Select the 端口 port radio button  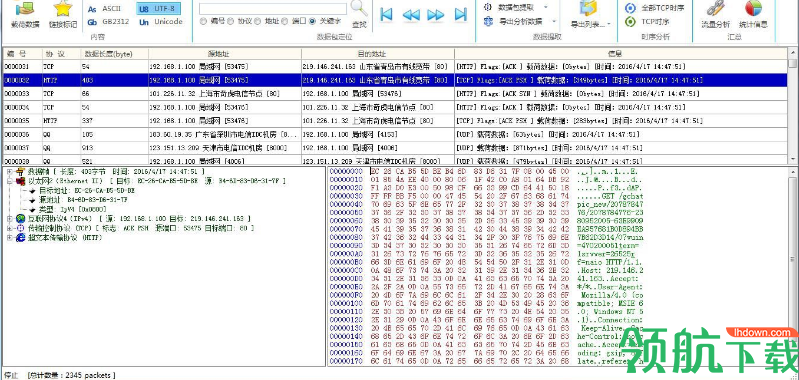[285, 21]
